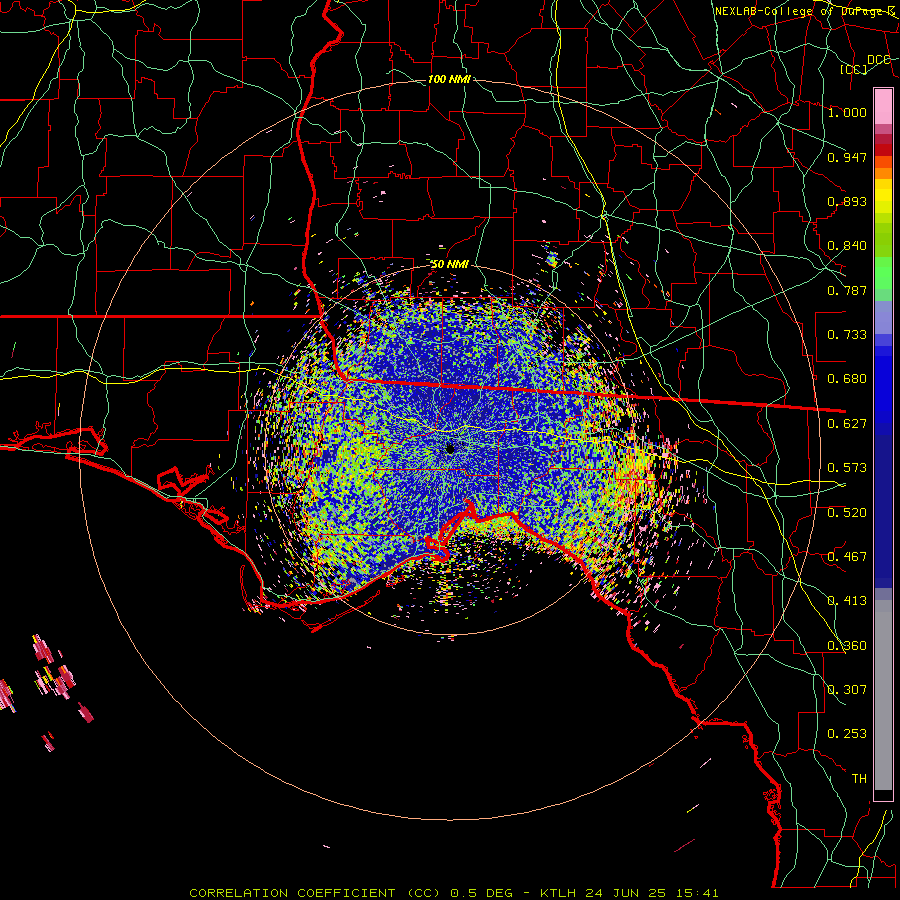Click the 50 NMI range ring label
This screenshot has width=900, height=900.
pos(449,264)
